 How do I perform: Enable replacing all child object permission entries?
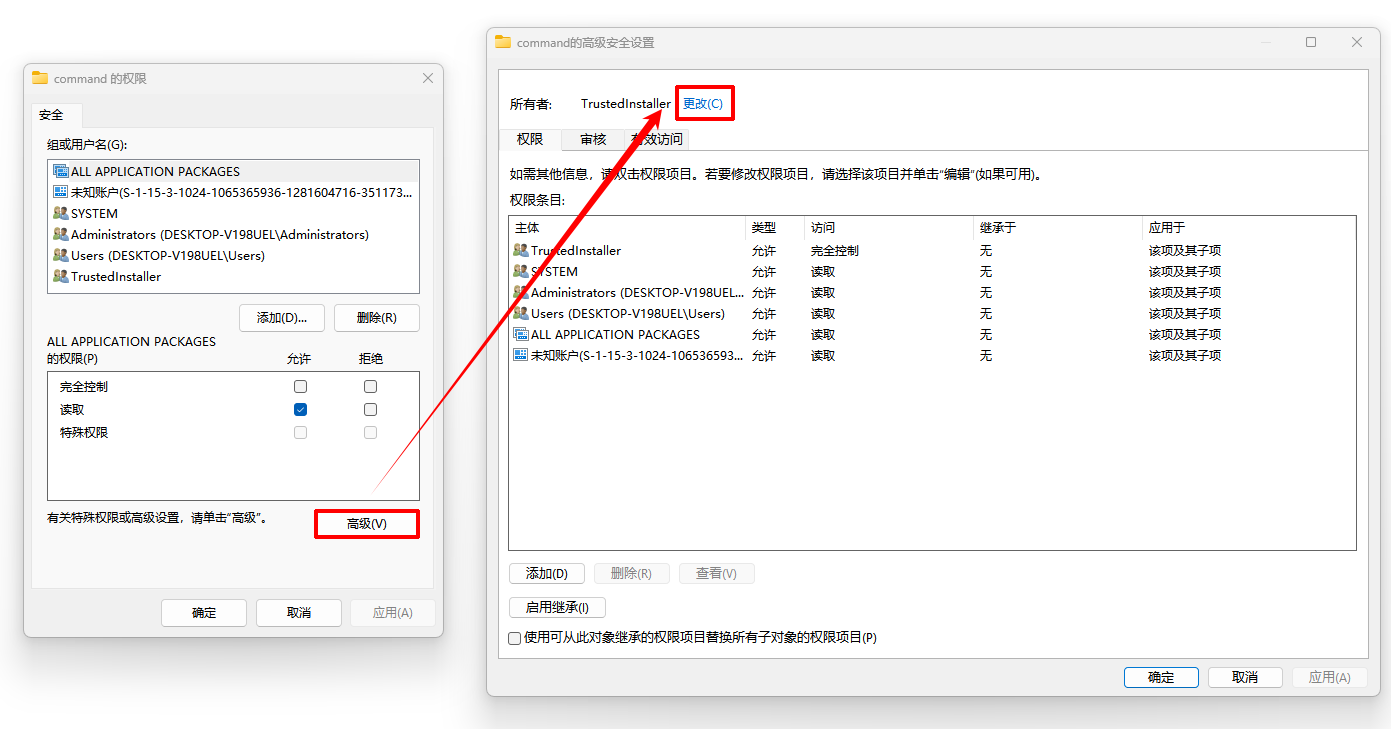514,638
